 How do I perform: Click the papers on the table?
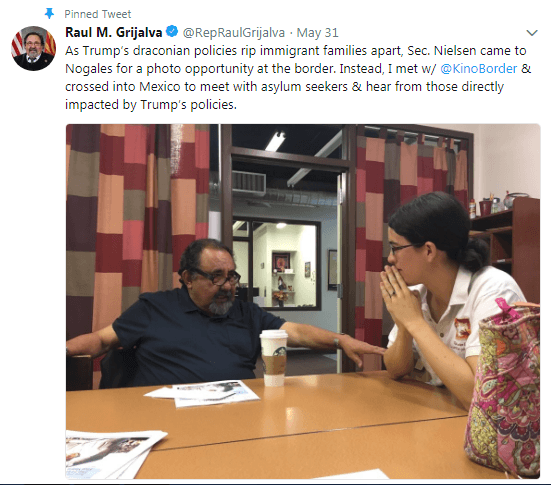pos(202,393)
